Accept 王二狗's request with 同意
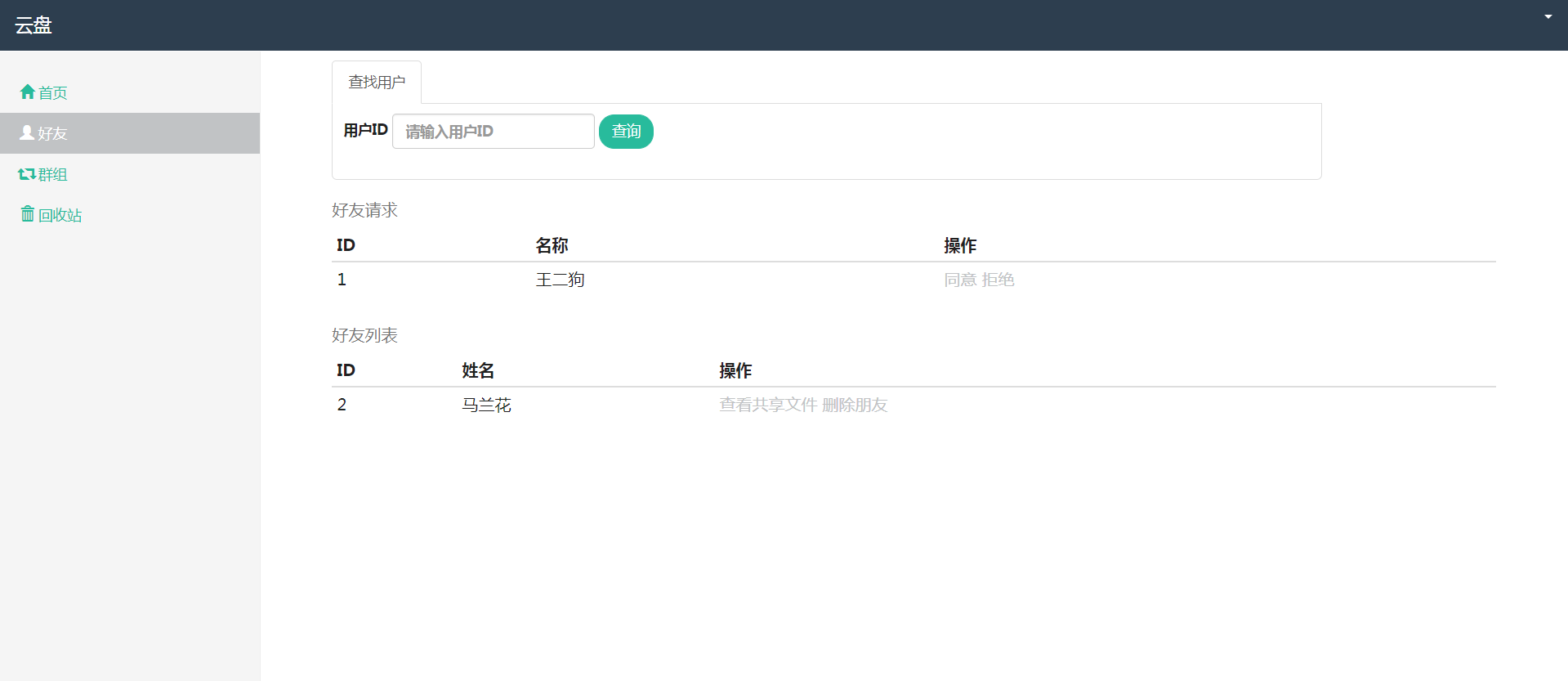This screenshot has width=1568, height=681. pos(960,280)
